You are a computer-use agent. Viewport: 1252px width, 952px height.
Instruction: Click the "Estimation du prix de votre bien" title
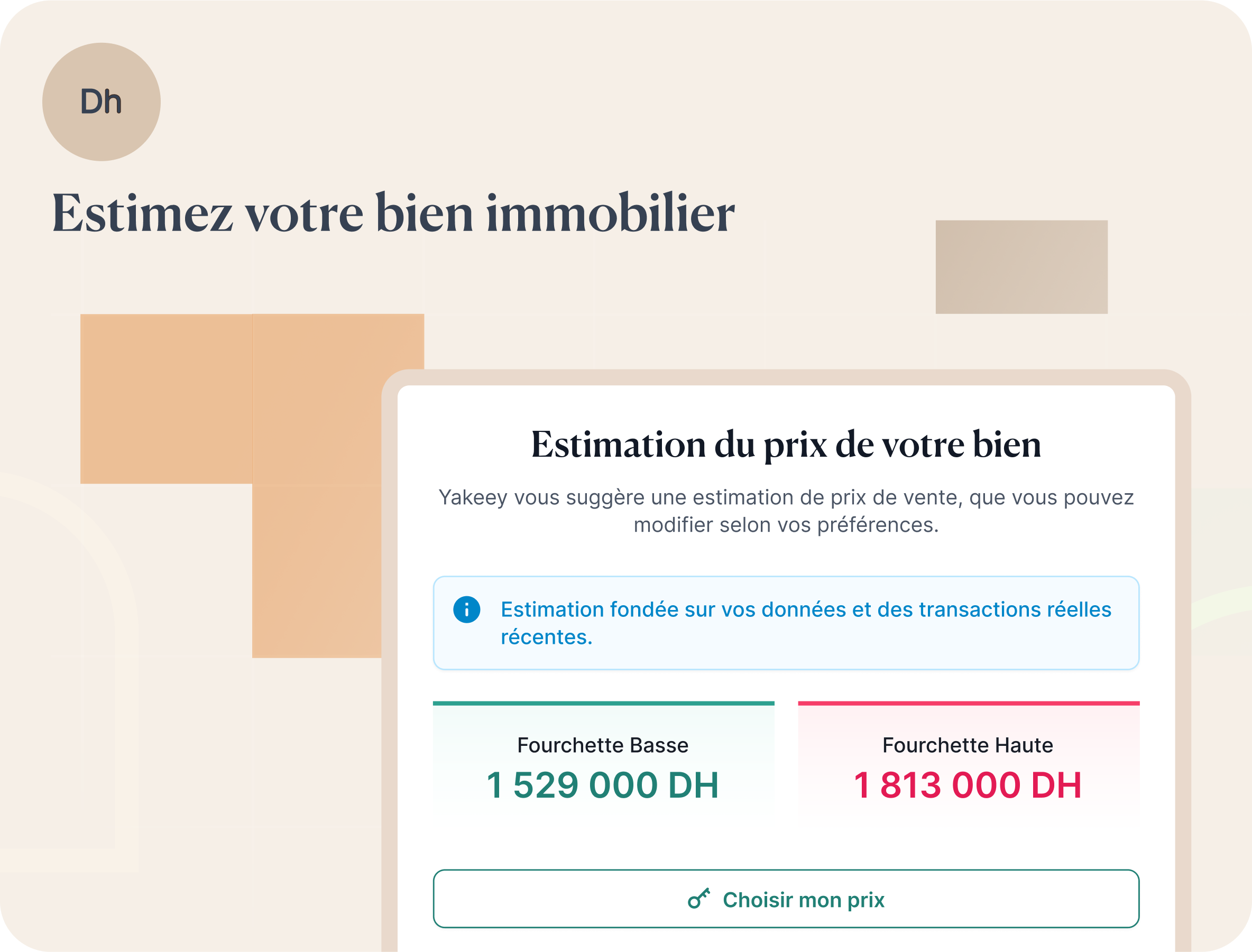786,444
